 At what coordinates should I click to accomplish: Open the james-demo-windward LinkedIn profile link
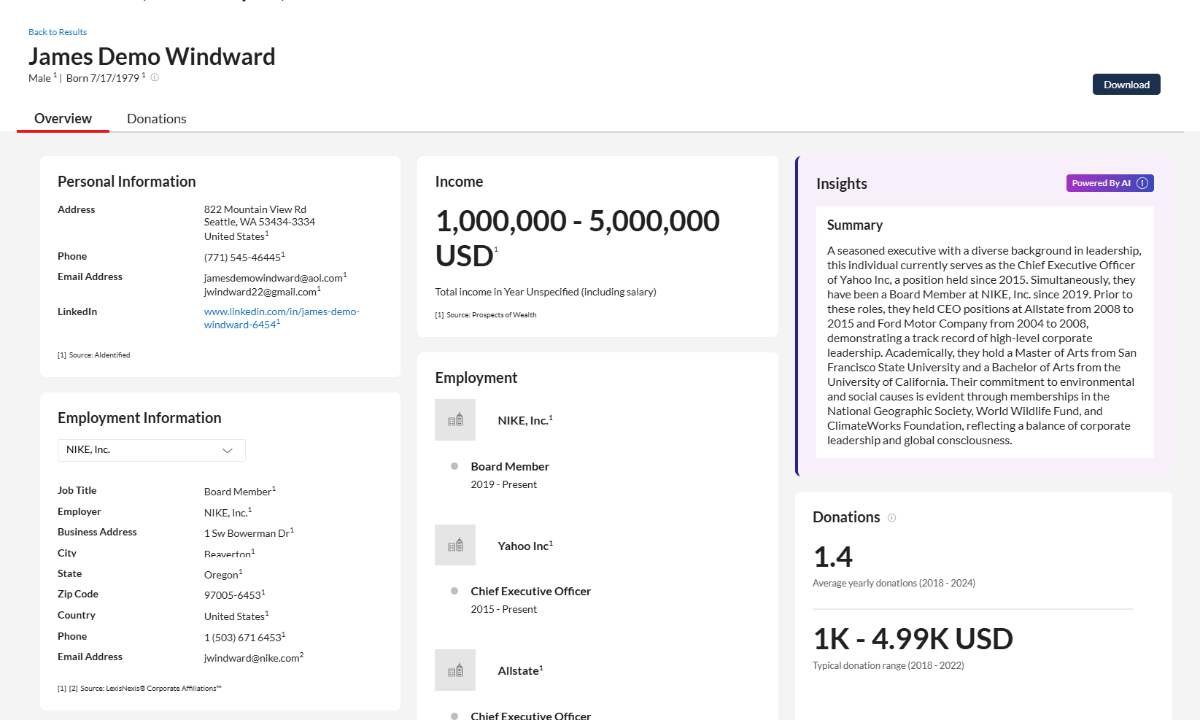[280, 318]
